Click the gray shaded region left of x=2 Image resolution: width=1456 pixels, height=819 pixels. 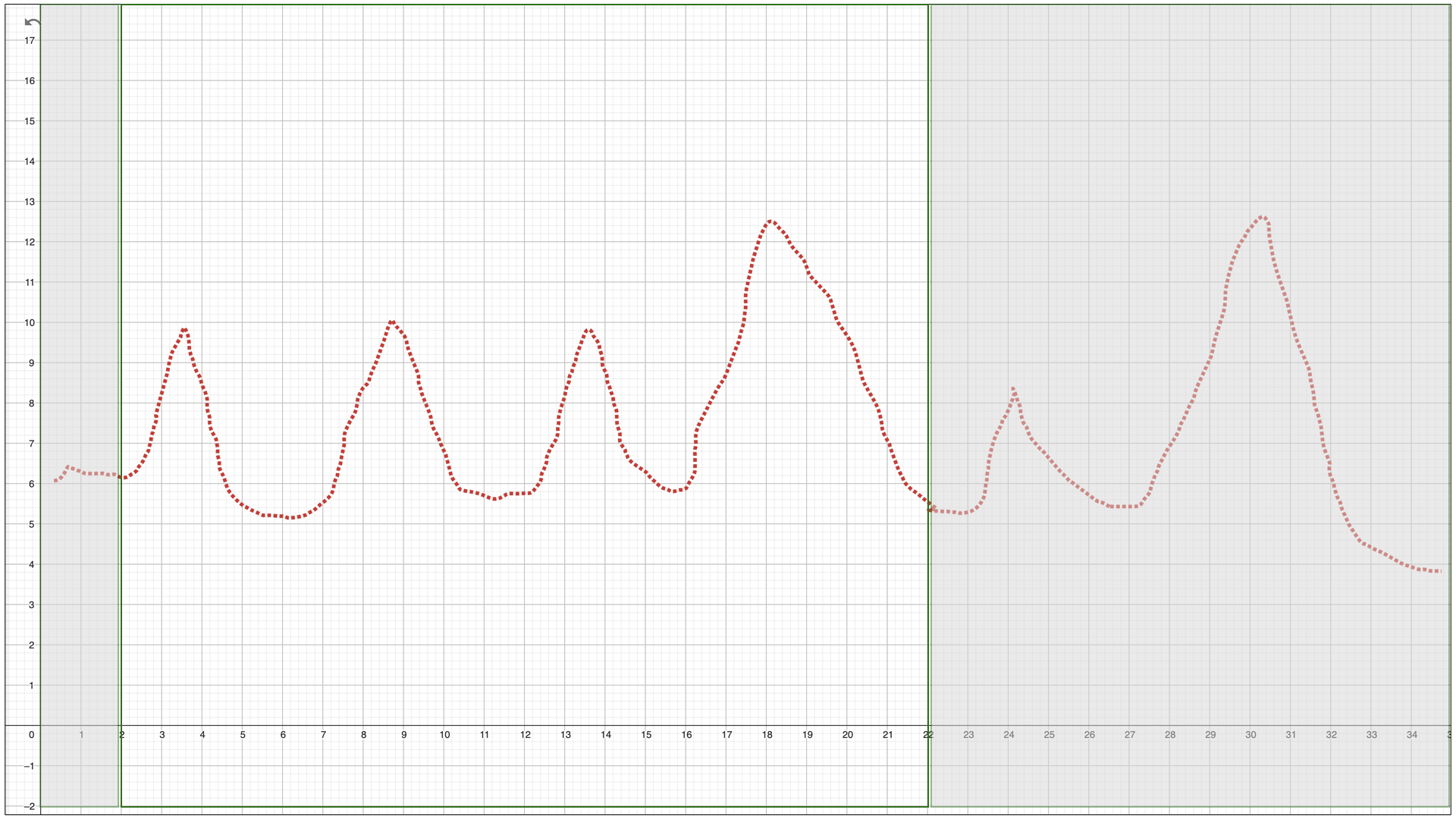(x=80, y=303)
